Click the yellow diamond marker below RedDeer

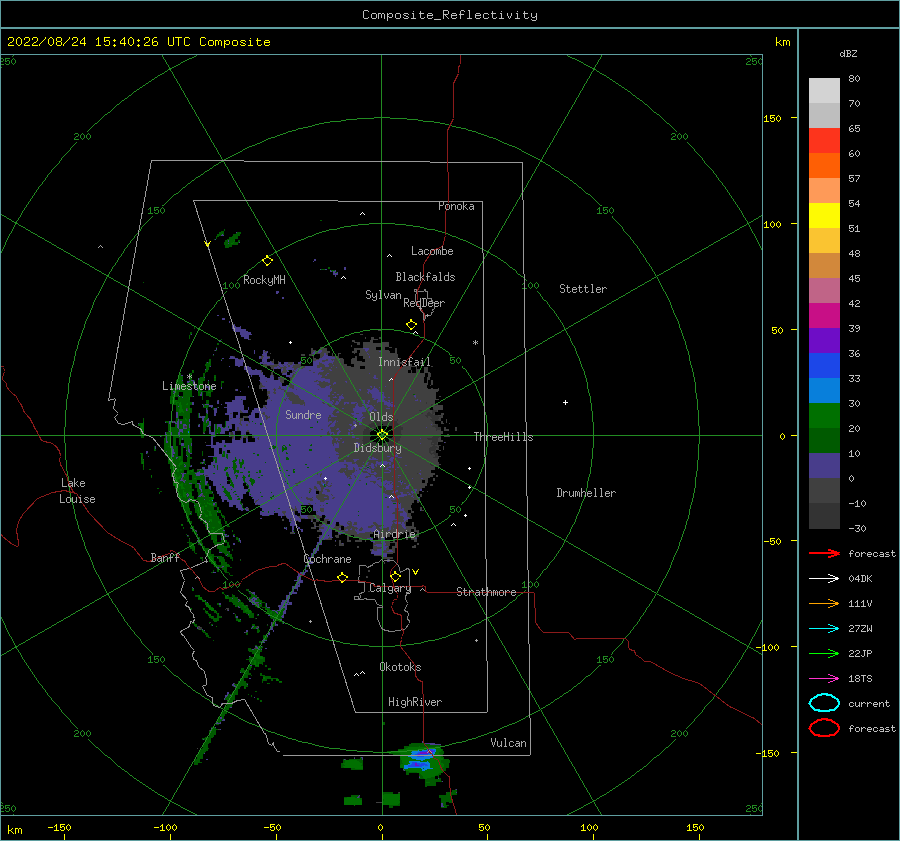click(412, 325)
